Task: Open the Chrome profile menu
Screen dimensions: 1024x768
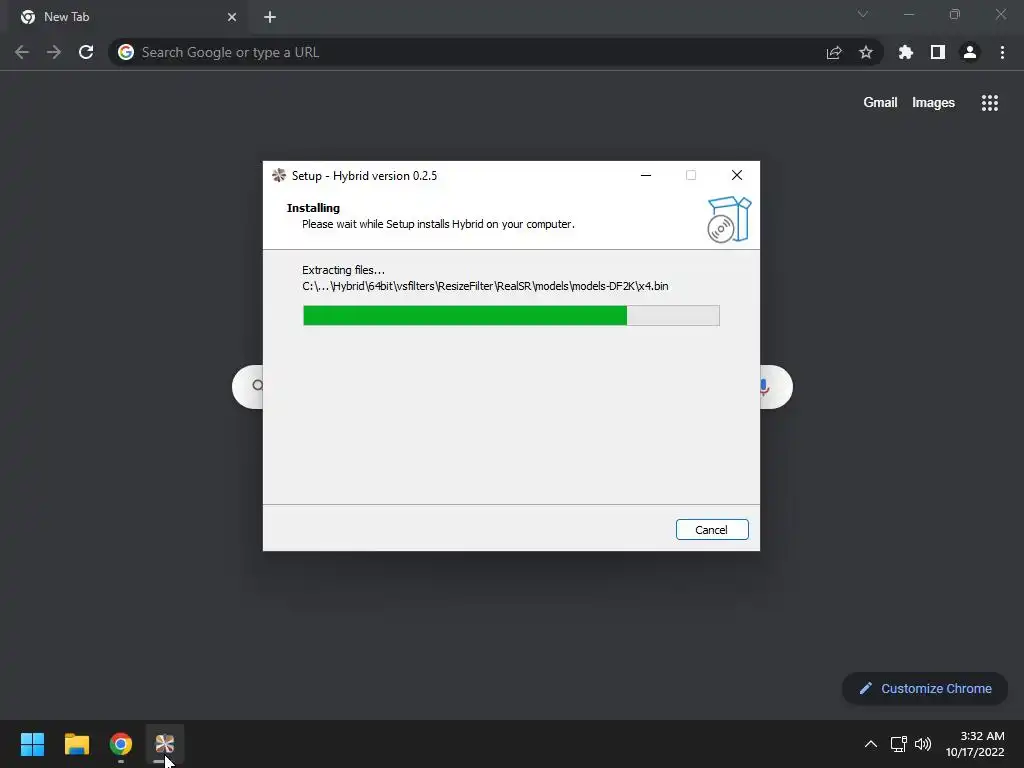Action: [970, 52]
